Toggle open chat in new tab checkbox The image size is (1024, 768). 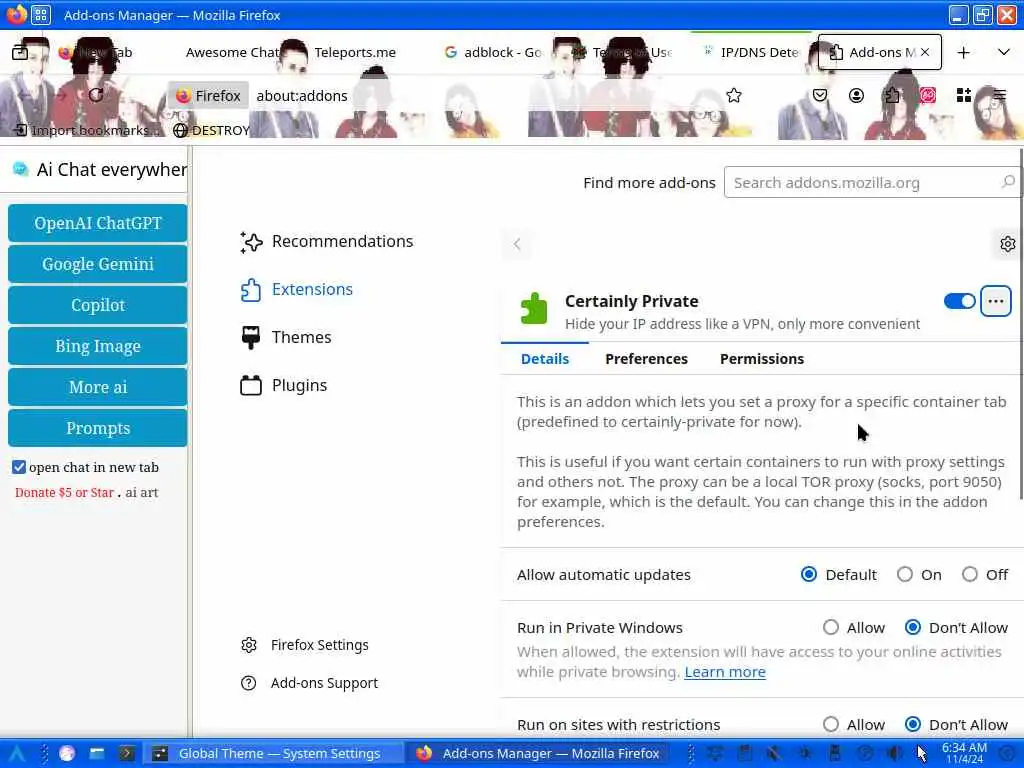click(19, 467)
